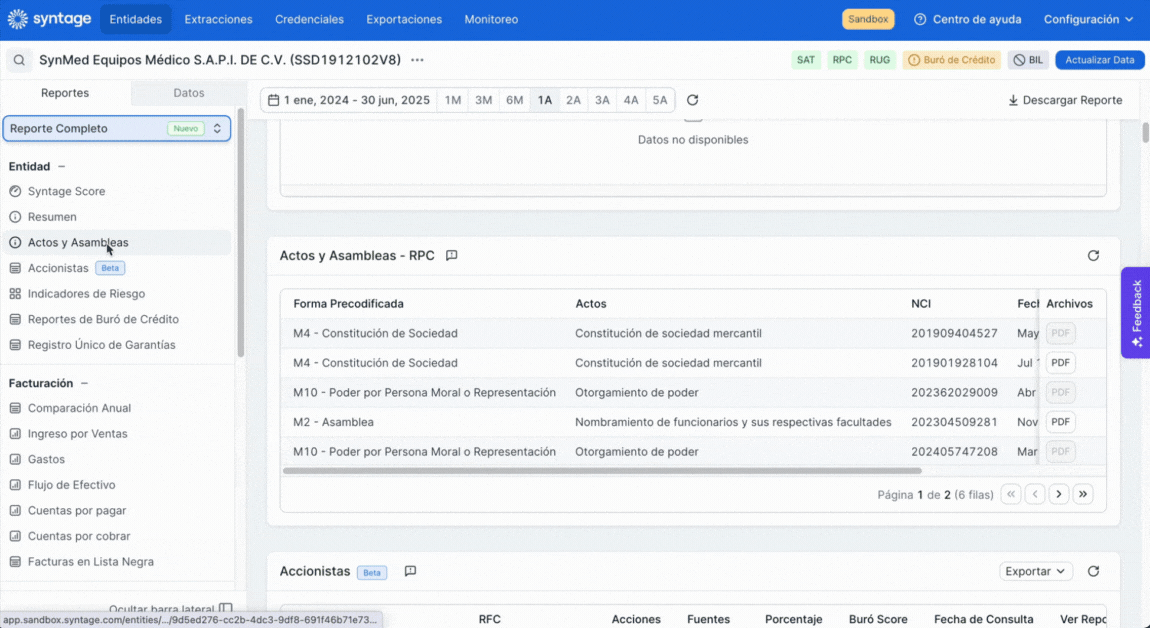This screenshot has height=628, width=1150.
Task: Switch to Datos tab
Action: click(x=188, y=93)
